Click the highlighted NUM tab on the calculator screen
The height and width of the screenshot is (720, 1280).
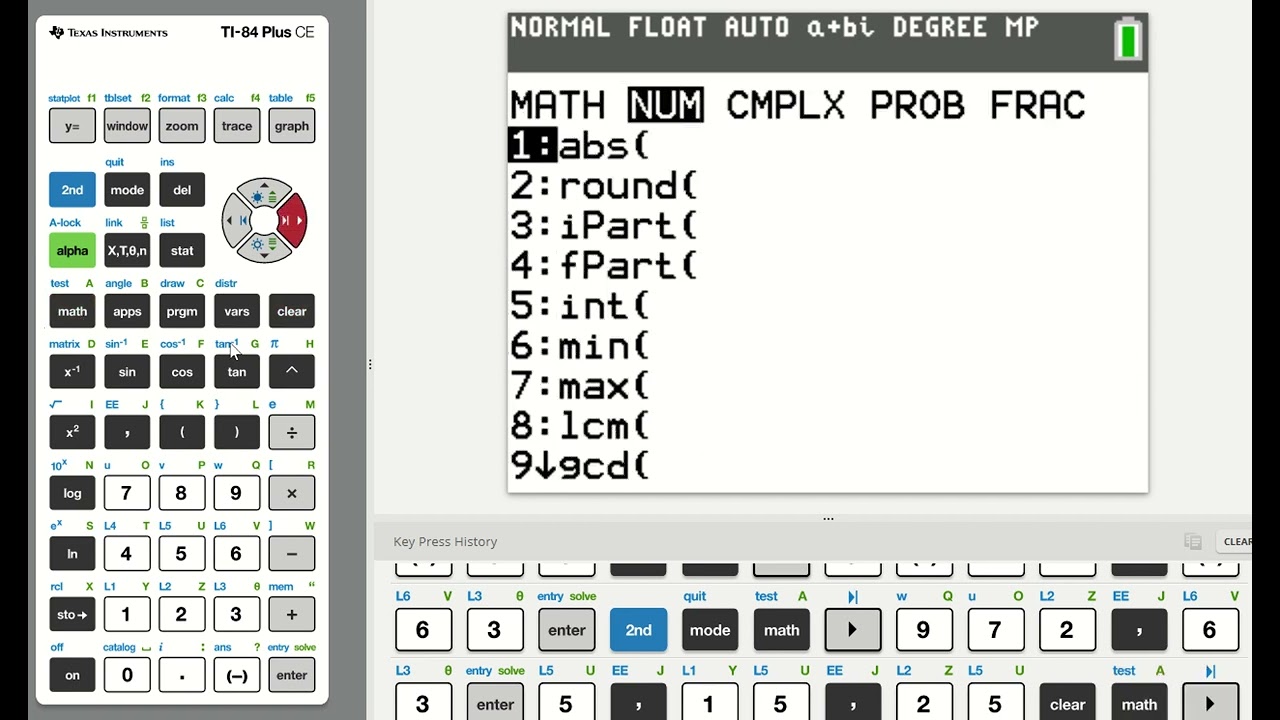point(666,105)
